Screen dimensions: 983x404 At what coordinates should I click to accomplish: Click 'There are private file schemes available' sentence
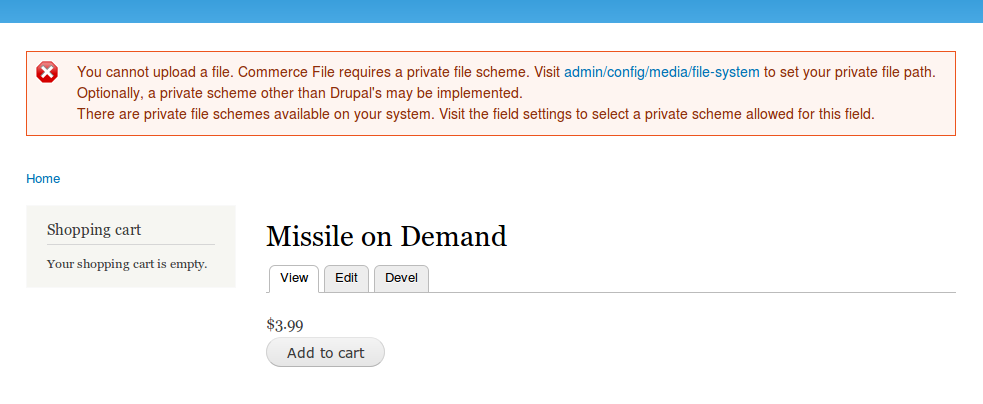(x=240, y=114)
